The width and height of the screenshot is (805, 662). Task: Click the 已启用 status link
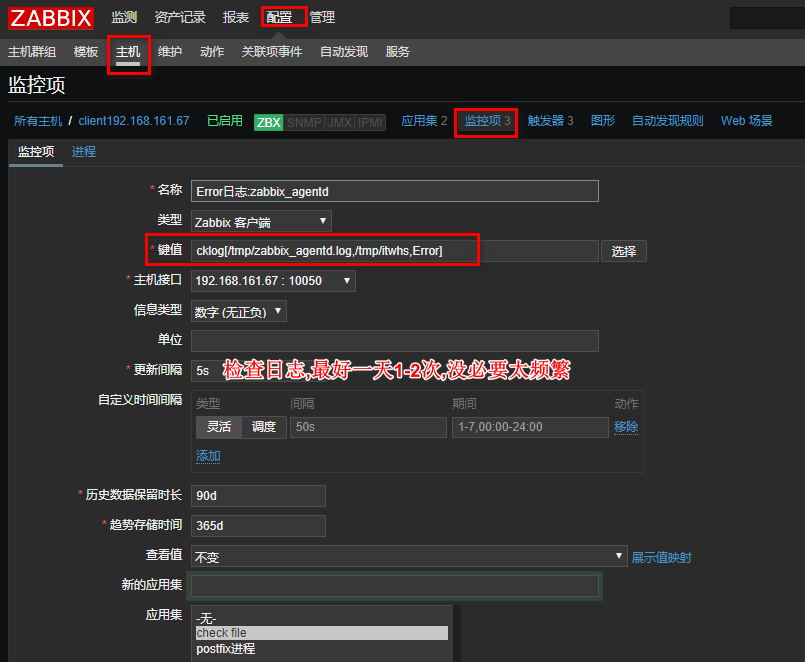(224, 121)
